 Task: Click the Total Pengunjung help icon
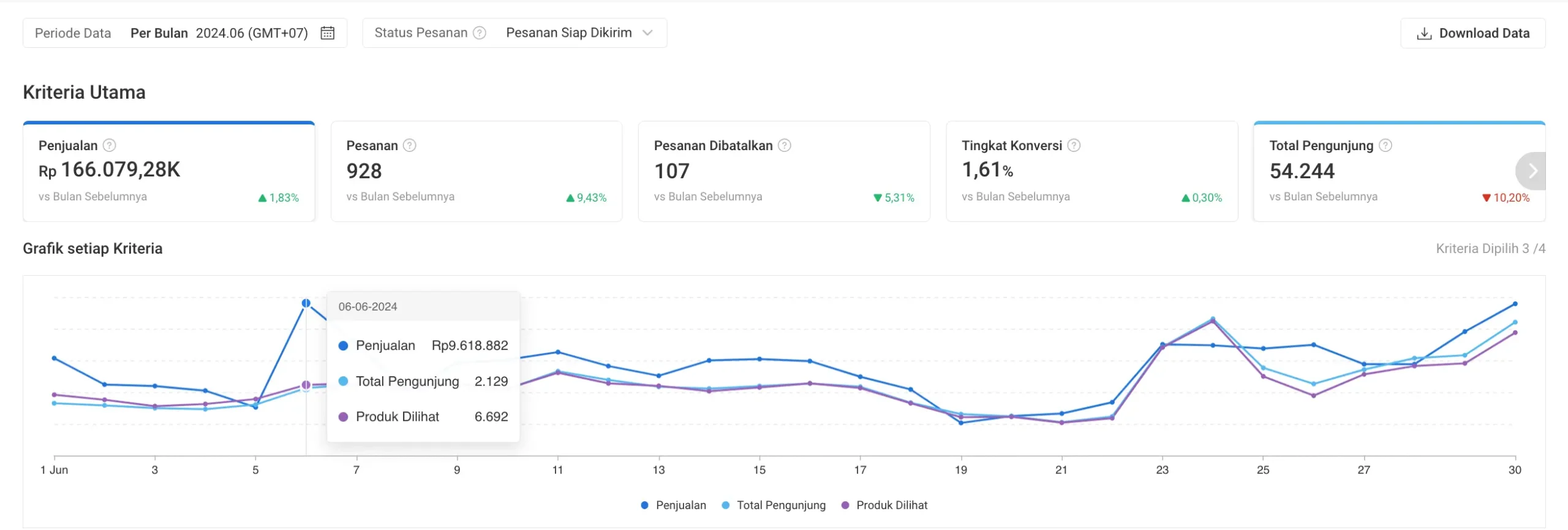click(x=1385, y=145)
